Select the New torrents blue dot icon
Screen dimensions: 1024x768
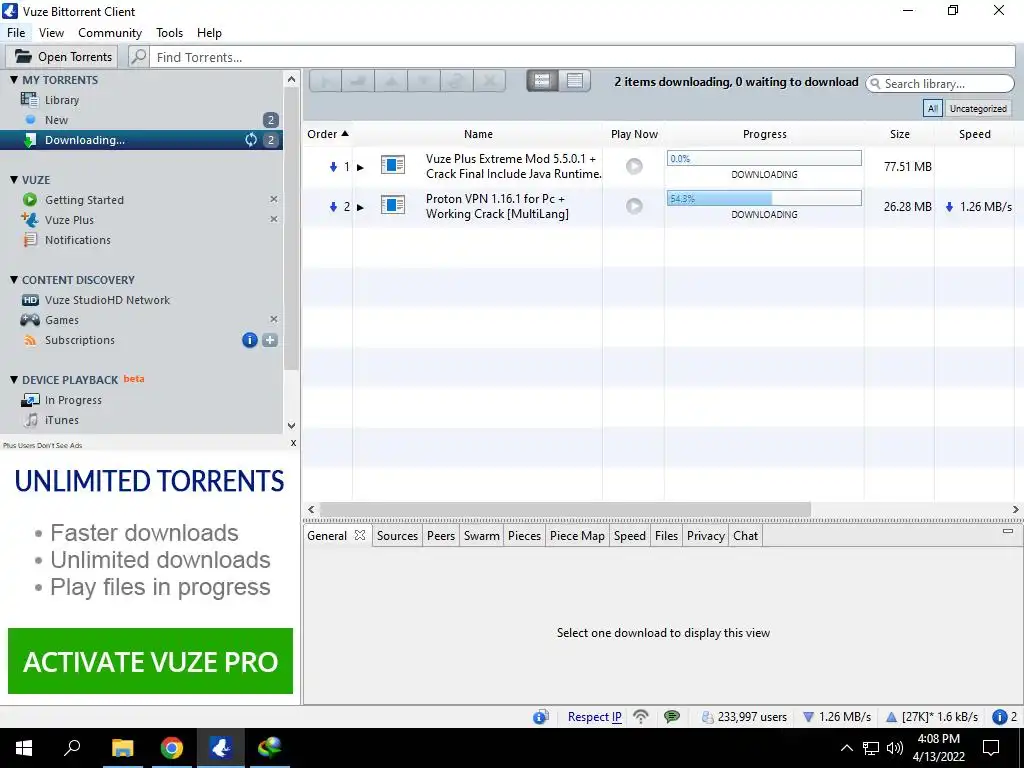tap(30, 120)
